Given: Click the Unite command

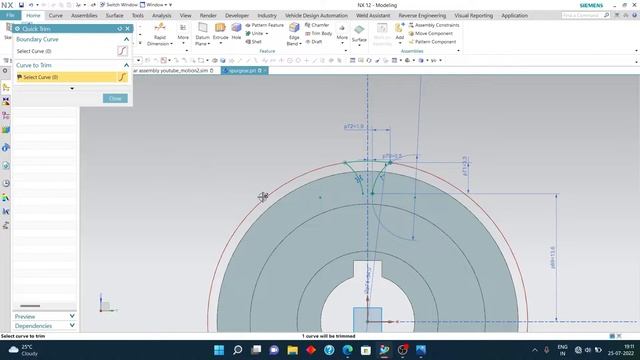Looking at the screenshot, I should click(x=254, y=33).
